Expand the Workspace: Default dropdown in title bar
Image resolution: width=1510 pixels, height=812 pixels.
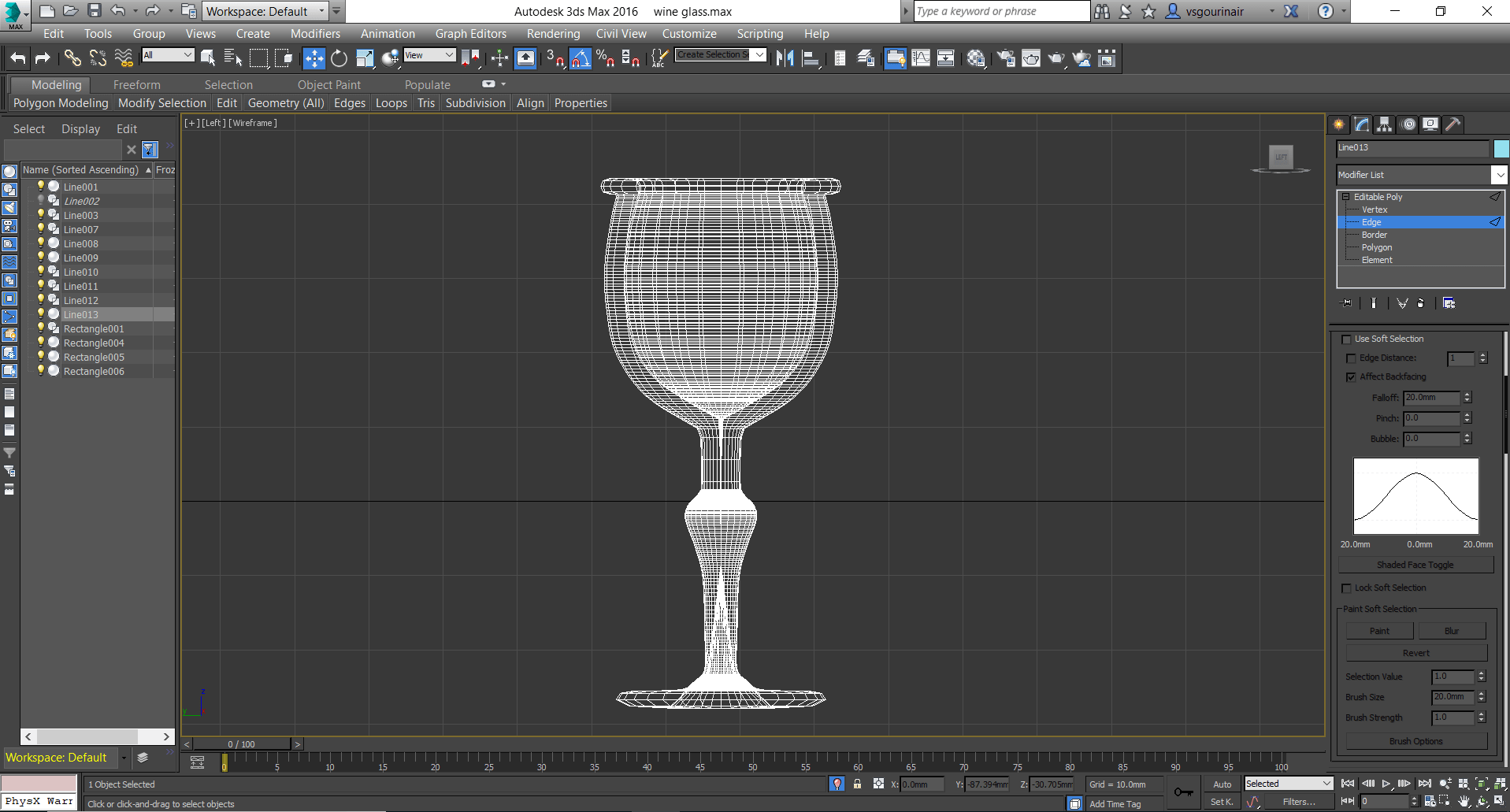point(321,11)
